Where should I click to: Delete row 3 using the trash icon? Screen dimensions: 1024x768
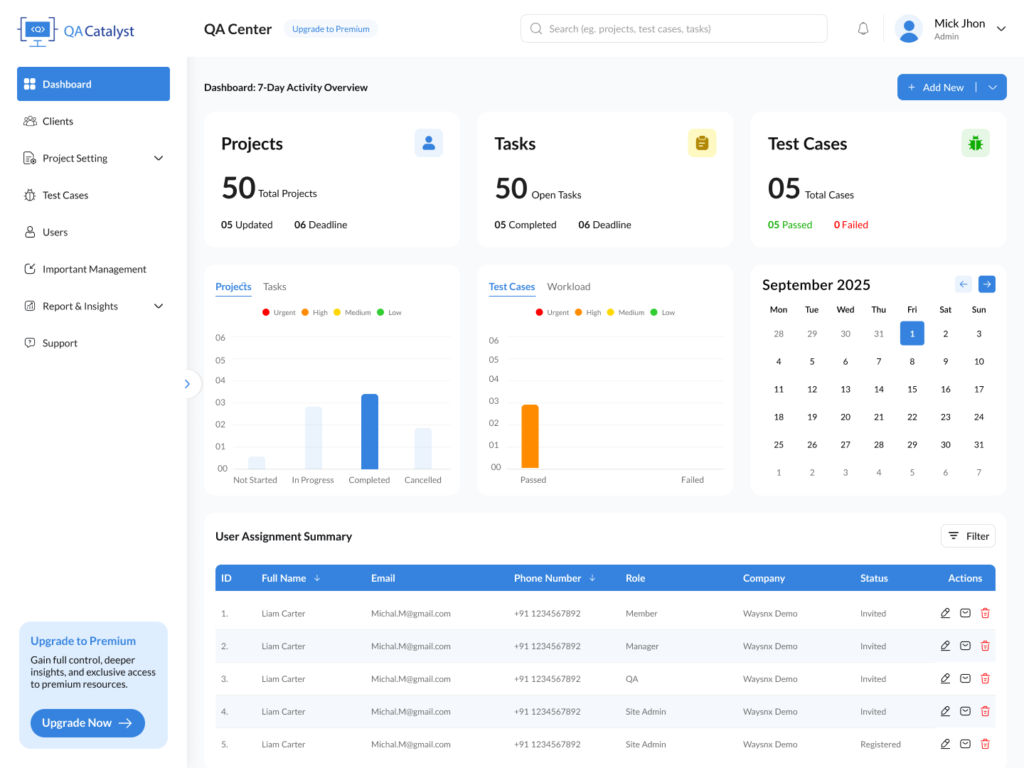tap(985, 679)
